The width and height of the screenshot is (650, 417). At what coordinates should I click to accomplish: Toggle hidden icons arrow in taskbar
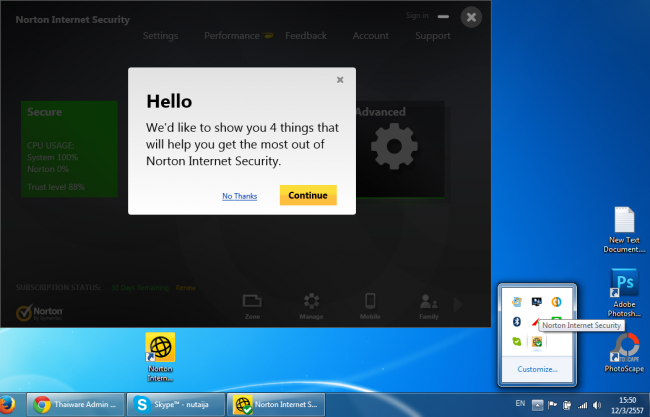pos(537,405)
